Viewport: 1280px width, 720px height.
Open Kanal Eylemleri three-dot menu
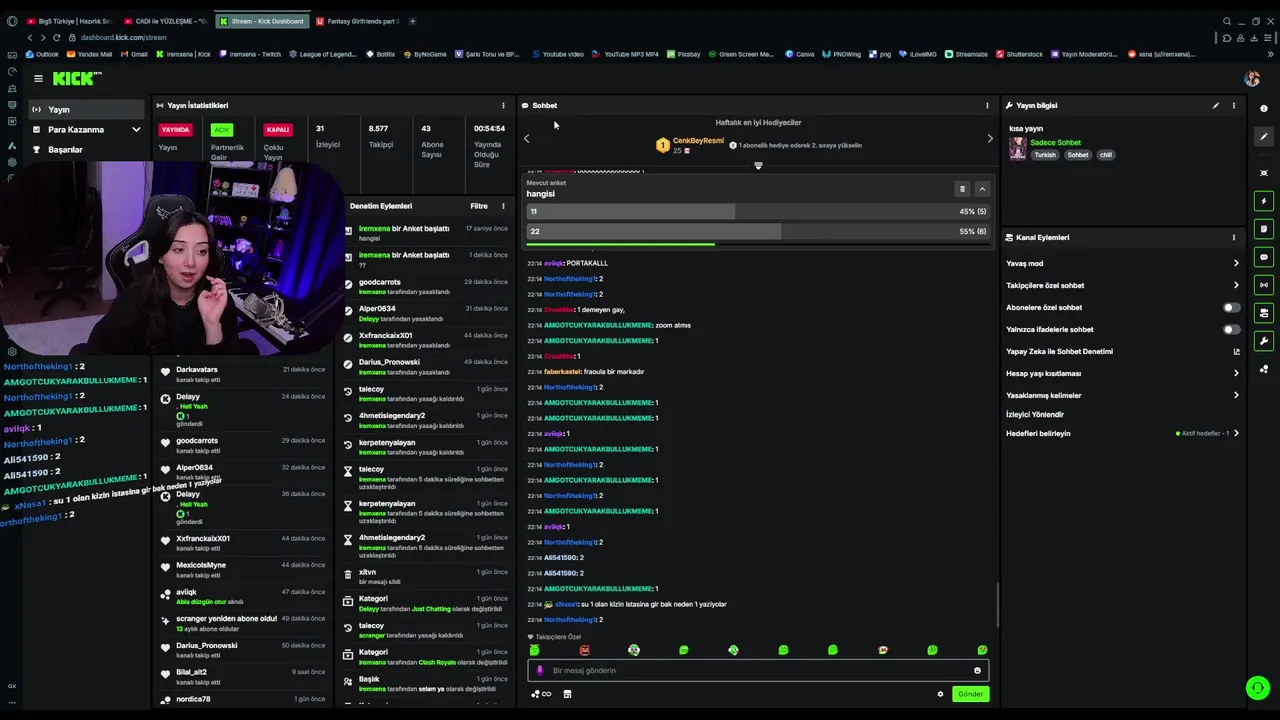[1233, 238]
